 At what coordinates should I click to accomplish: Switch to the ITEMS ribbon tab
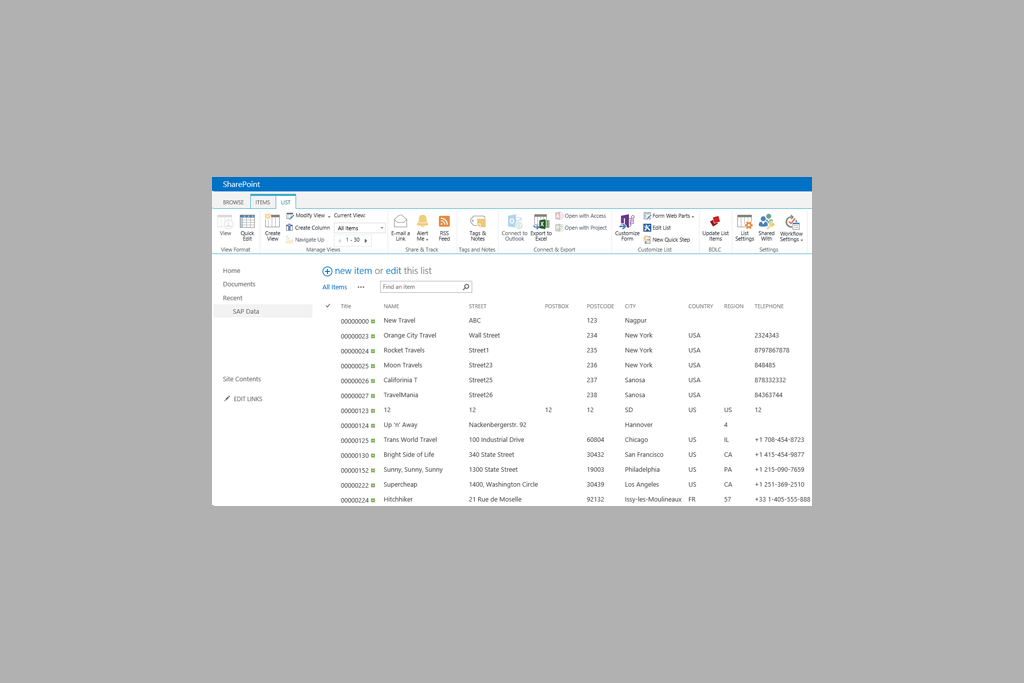click(x=262, y=202)
